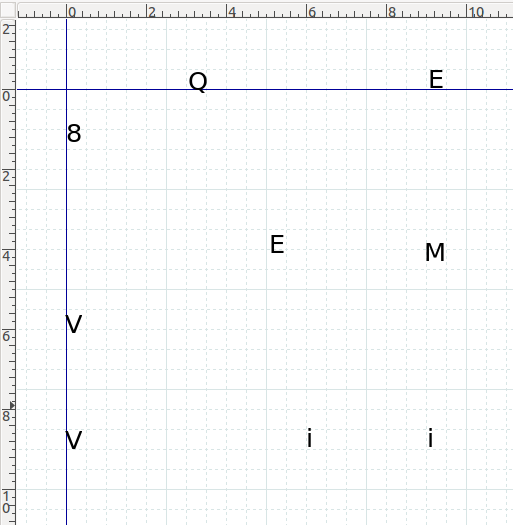Image resolution: width=513 pixels, height=525 pixels.
Task: Select the E located left of M
Action: click(x=277, y=244)
